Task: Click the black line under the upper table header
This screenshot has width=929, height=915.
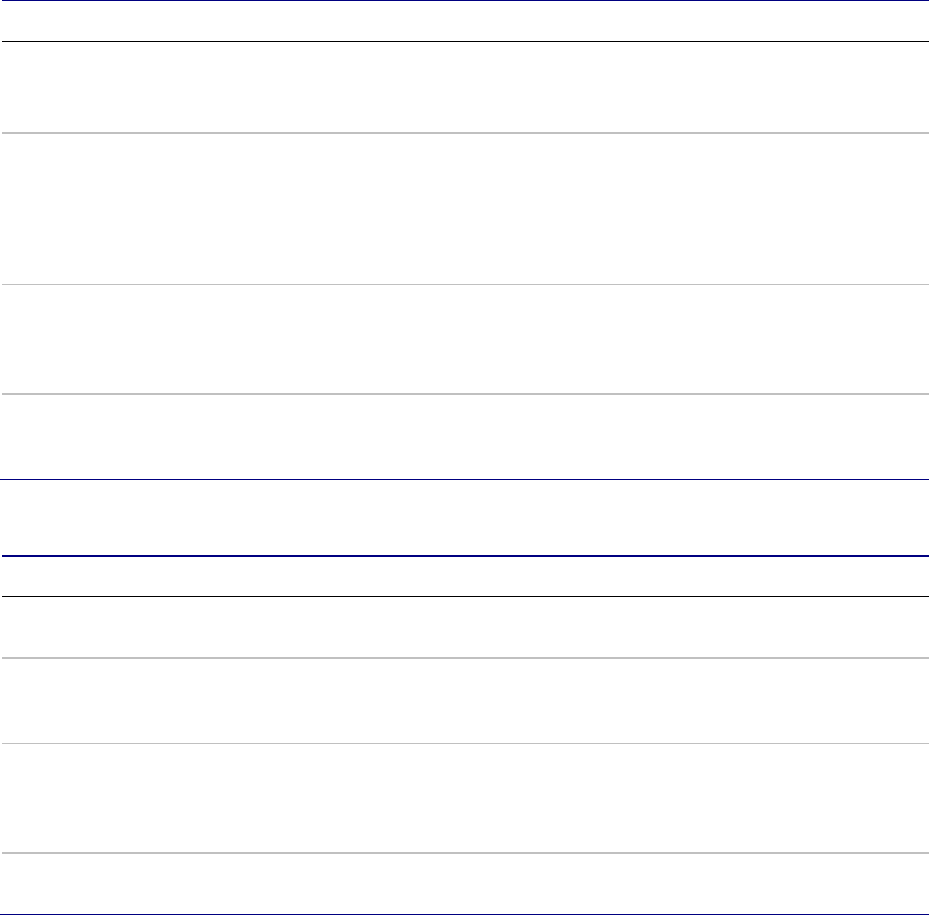Action: pos(464,41)
